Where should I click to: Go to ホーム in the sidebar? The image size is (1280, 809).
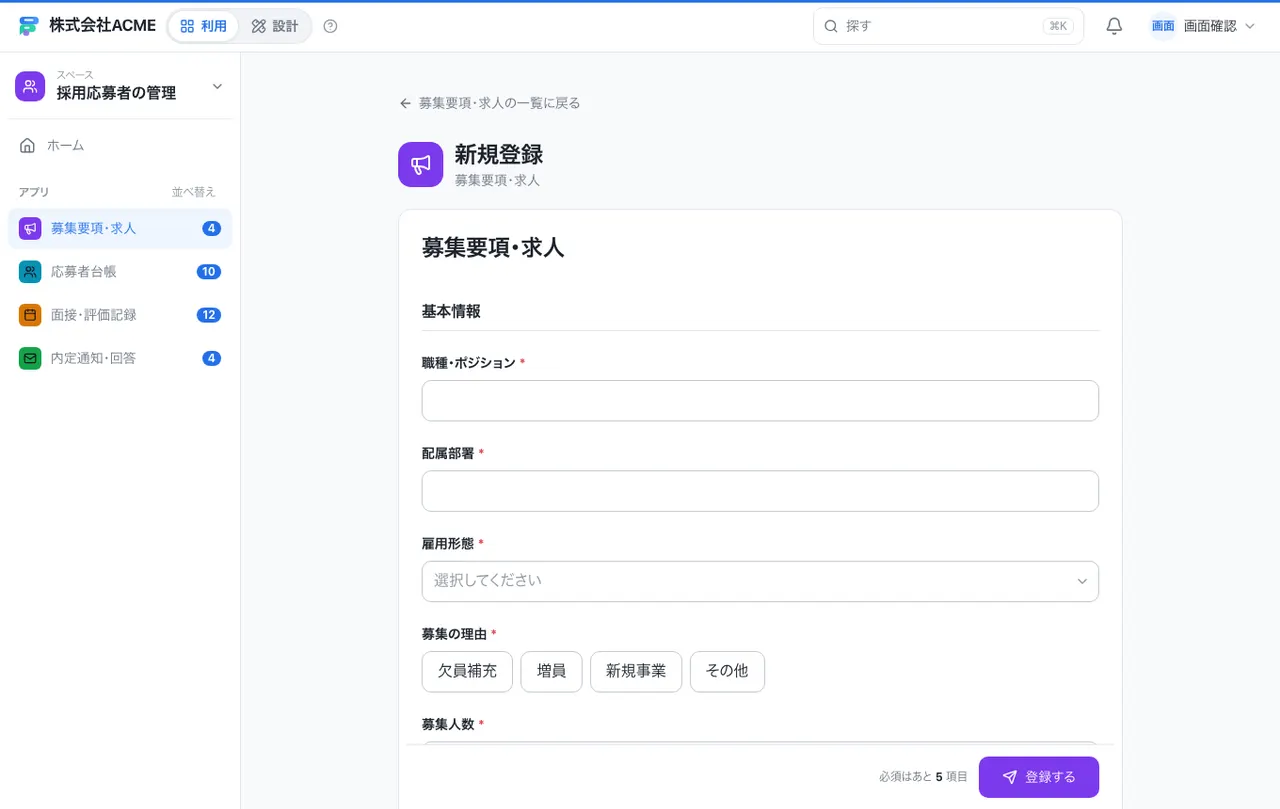coord(120,145)
